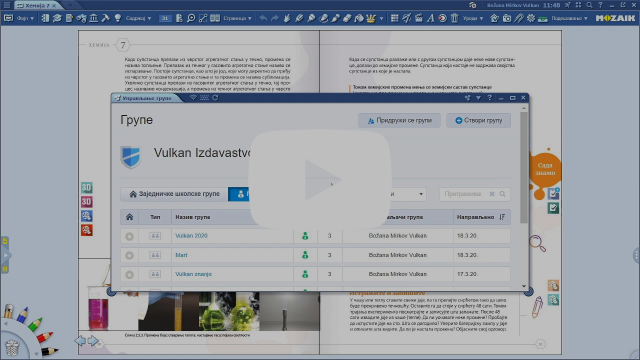
Task: Open the Vulkan znanje group link
Action: (193, 274)
